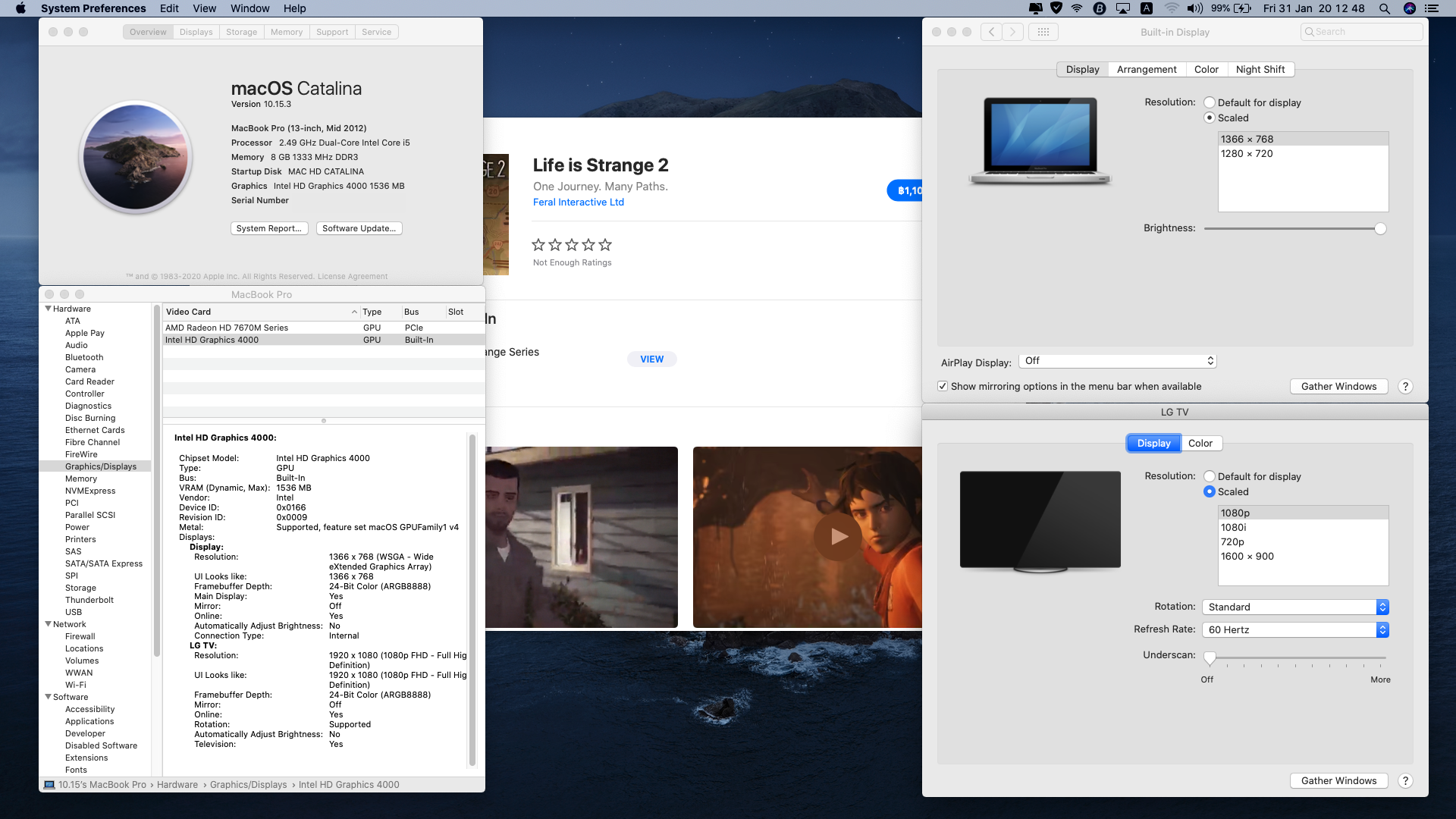Viewport: 1456px width, 819px height.
Task: Open the Color tab in the Built-in Display window
Action: (1207, 69)
